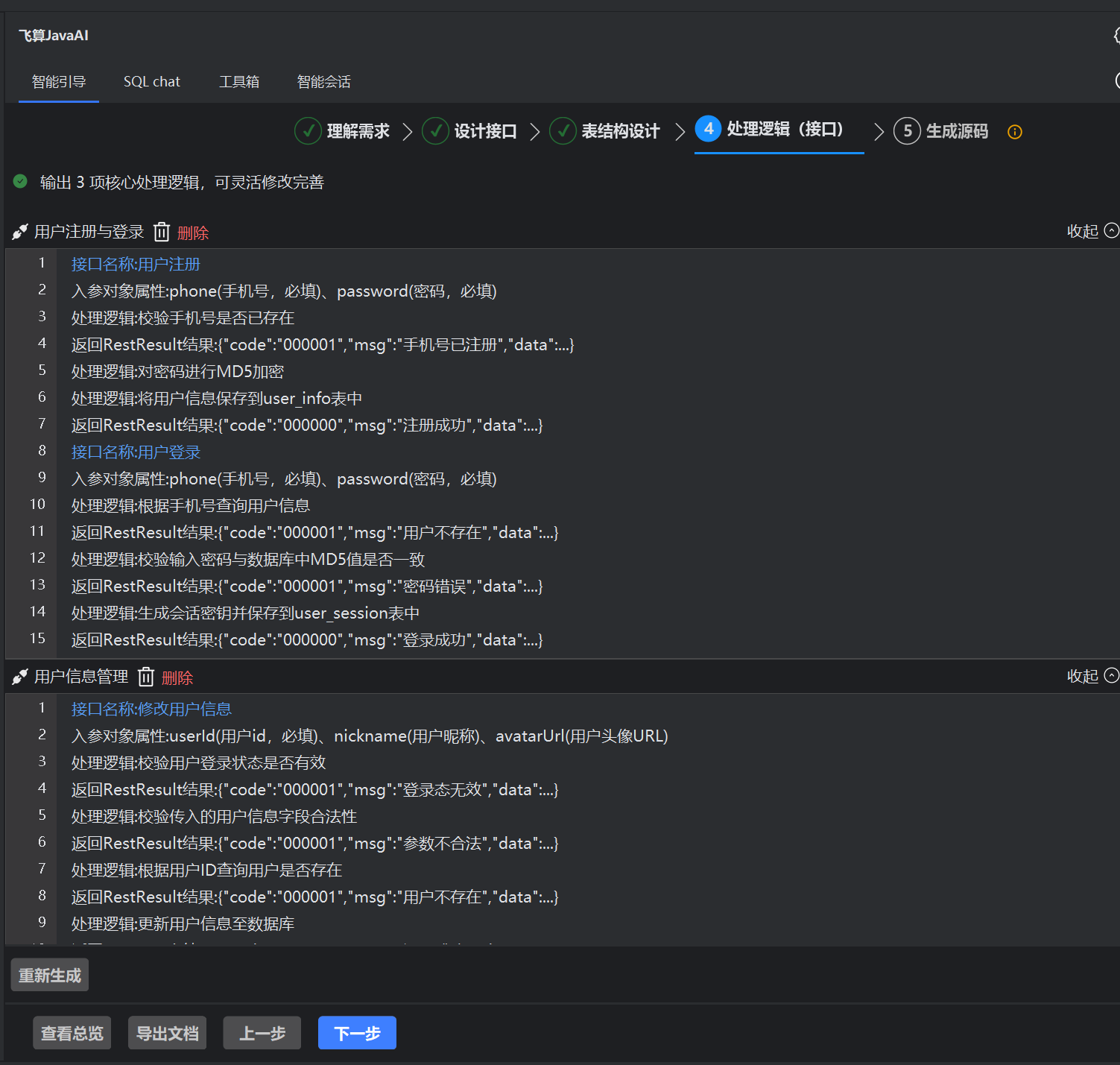Click the checkmark icon of 表结构设计

pyautogui.click(x=563, y=131)
